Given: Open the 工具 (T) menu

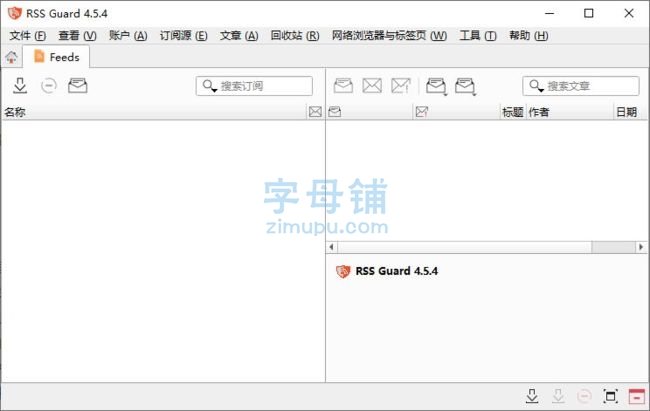Looking at the screenshot, I should [x=478, y=36].
